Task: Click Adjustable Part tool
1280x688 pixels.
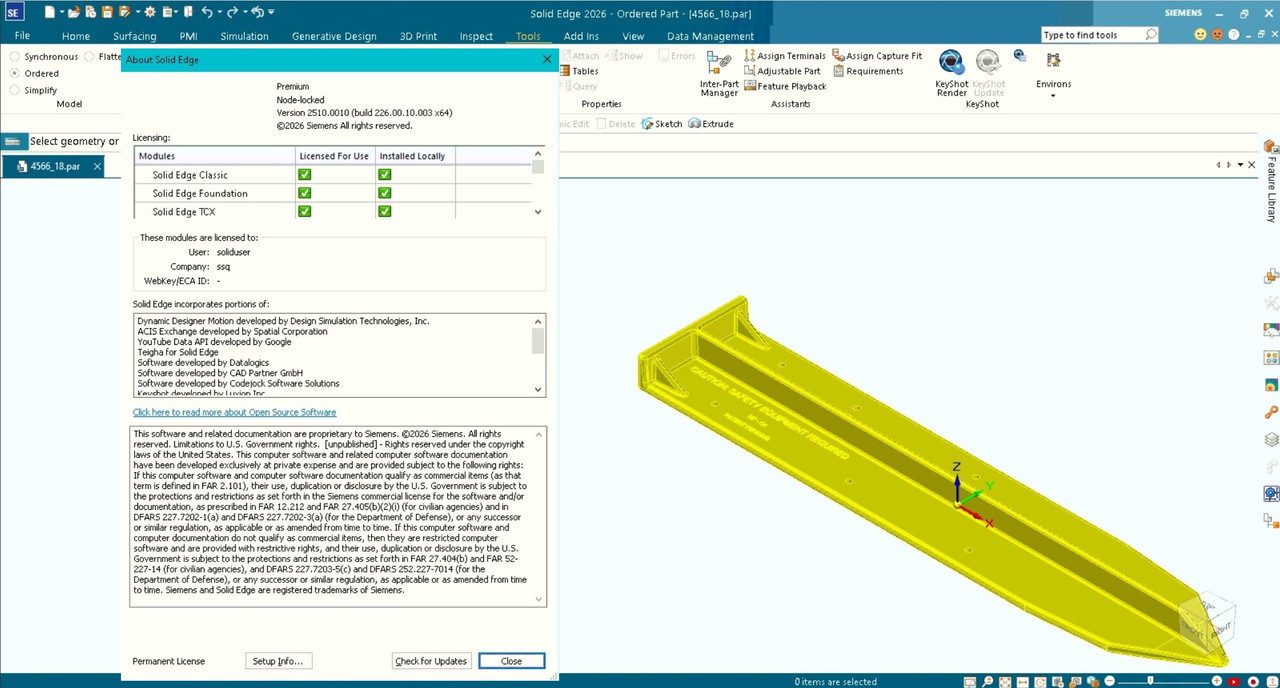Action: (x=782, y=71)
